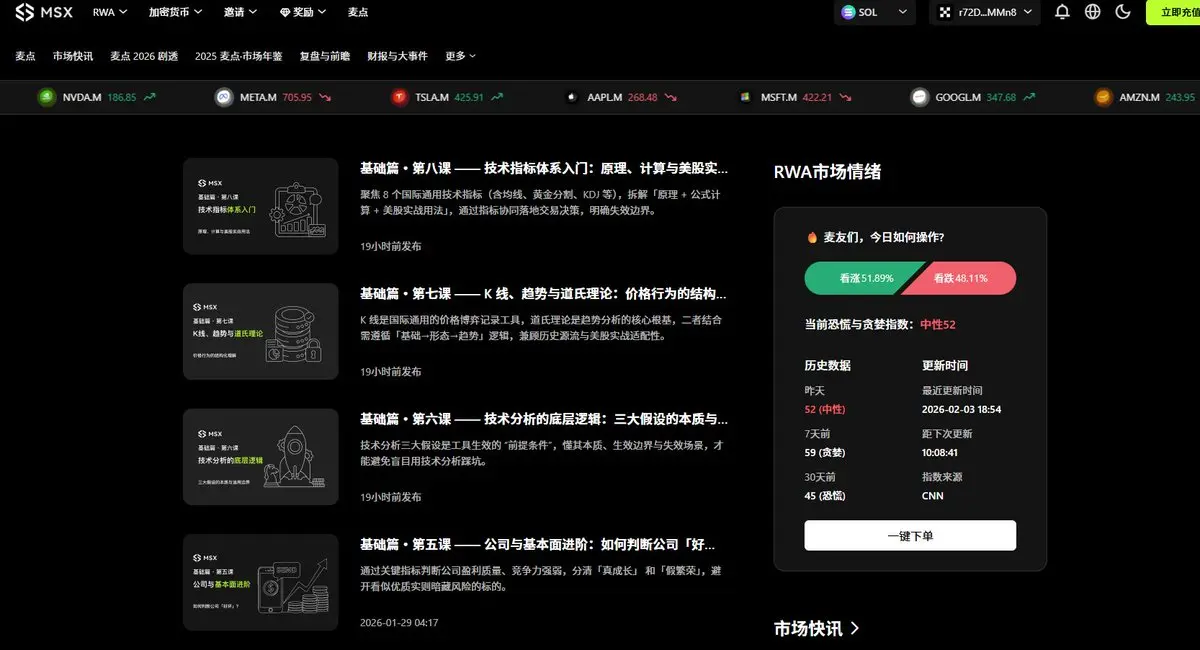1200x650 pixels.
Task: Click the flame icon beside 麦友们
Action: coord(812,237)
